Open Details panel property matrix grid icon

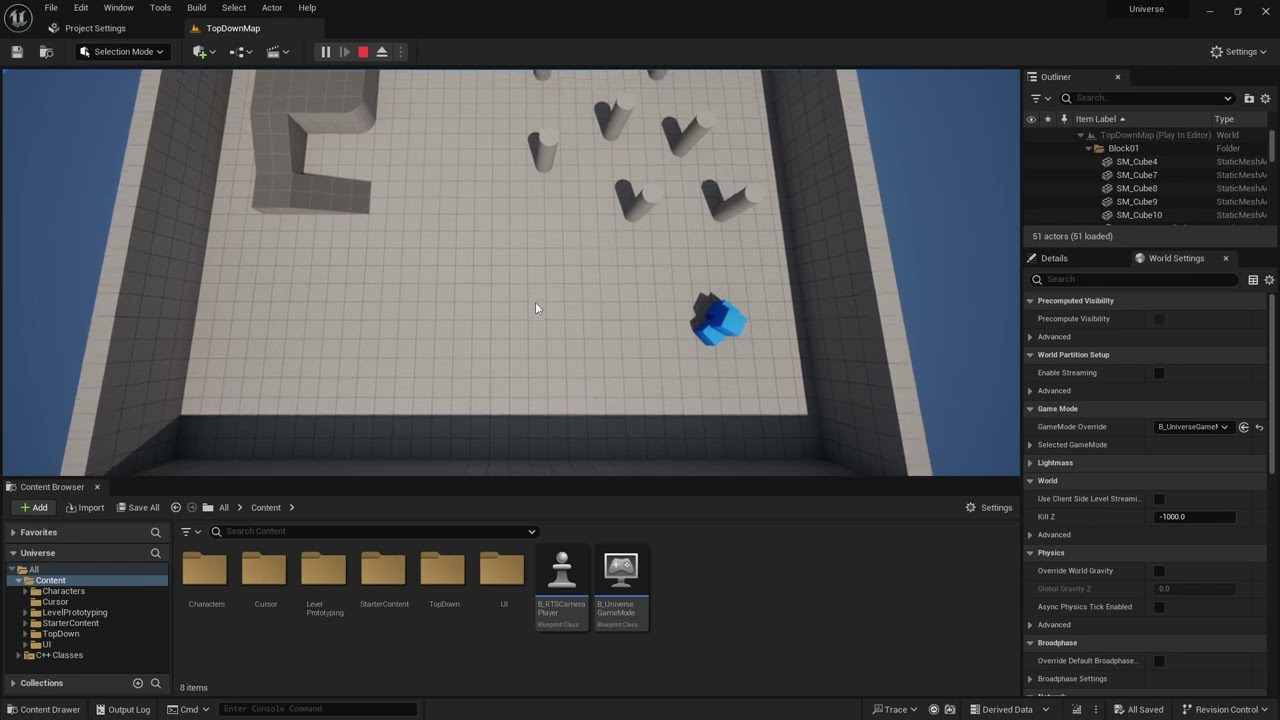(x=1253, y=280)
